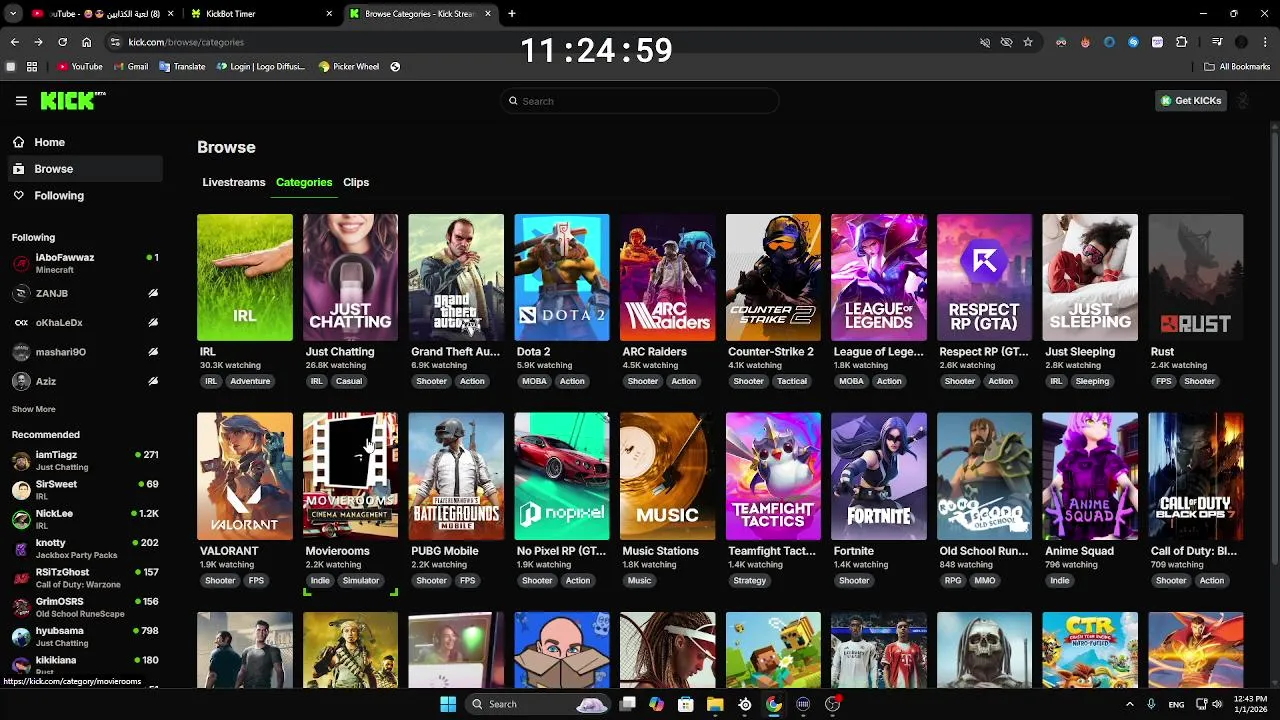Switch to KickBot Timer browser tab
Image resolution: width=1280 pixels, height=720 pixels.
pyautogui.click(x=260, y=14)
